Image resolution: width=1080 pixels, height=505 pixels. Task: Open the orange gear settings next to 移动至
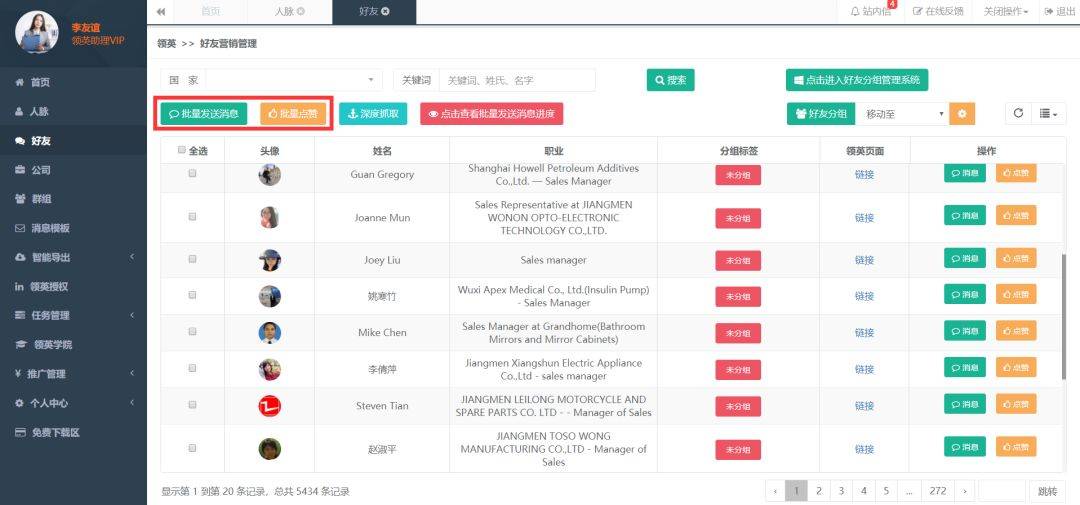(x=962, y=114)
